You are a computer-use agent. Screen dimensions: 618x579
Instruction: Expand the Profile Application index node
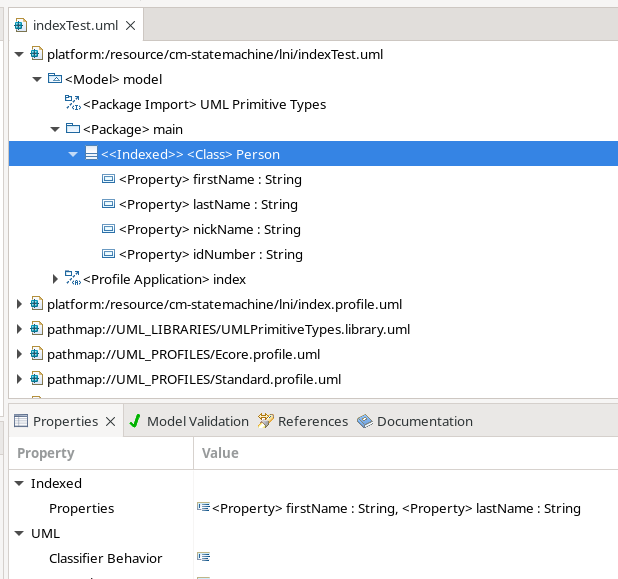tap(56, 279)
